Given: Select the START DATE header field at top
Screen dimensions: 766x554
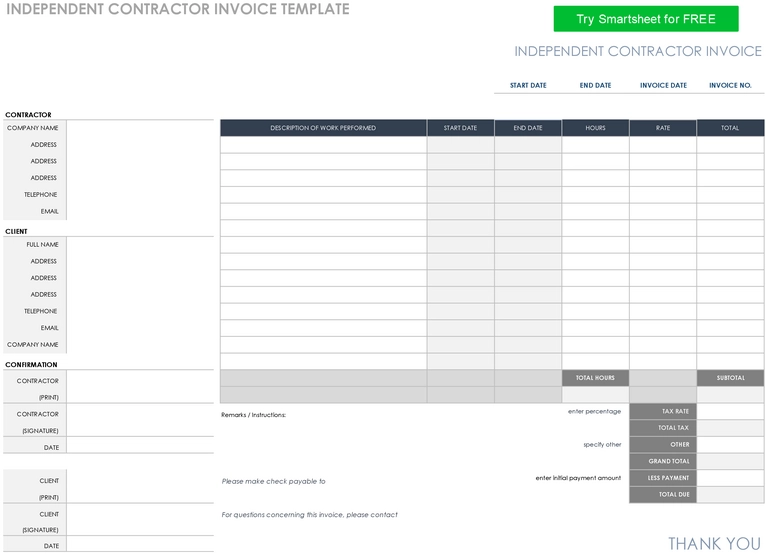Looking at the screenshot, I should pyautogui.click(x=528, y=85).
